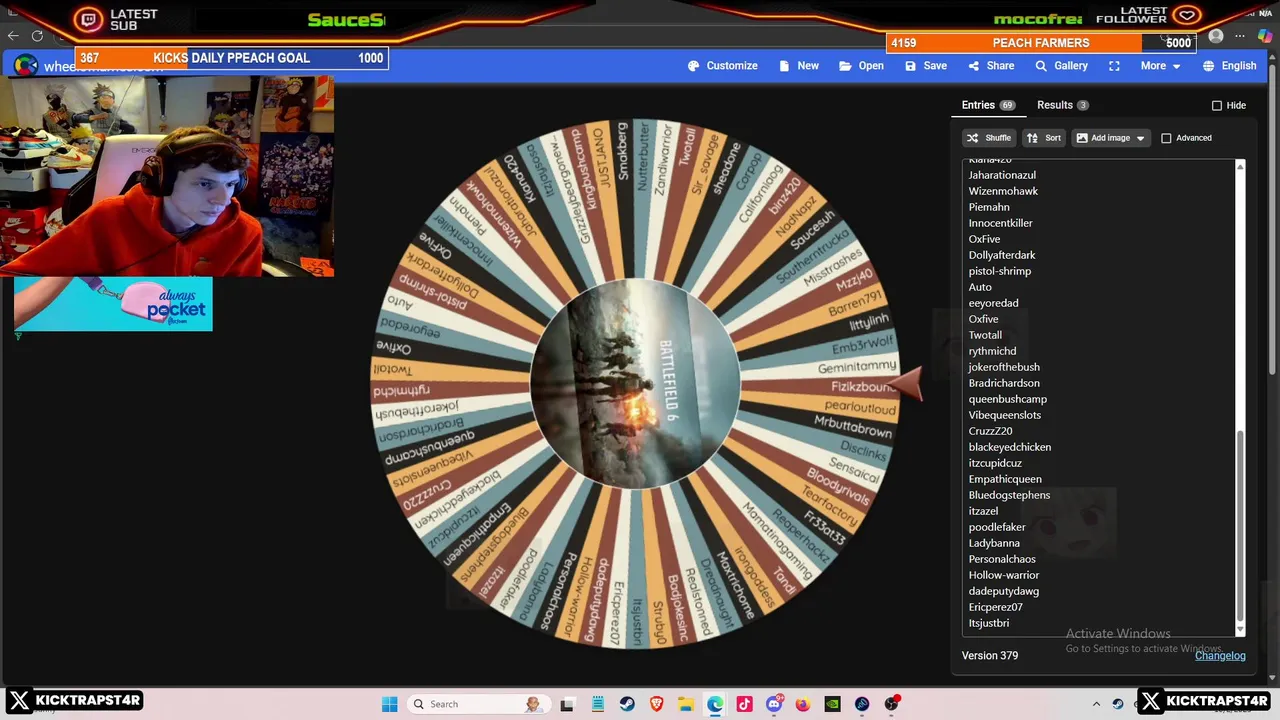Open the browser profile avatar
Image resolution: width=1280 pixels, height=720 pixels.
(1215, 36)
